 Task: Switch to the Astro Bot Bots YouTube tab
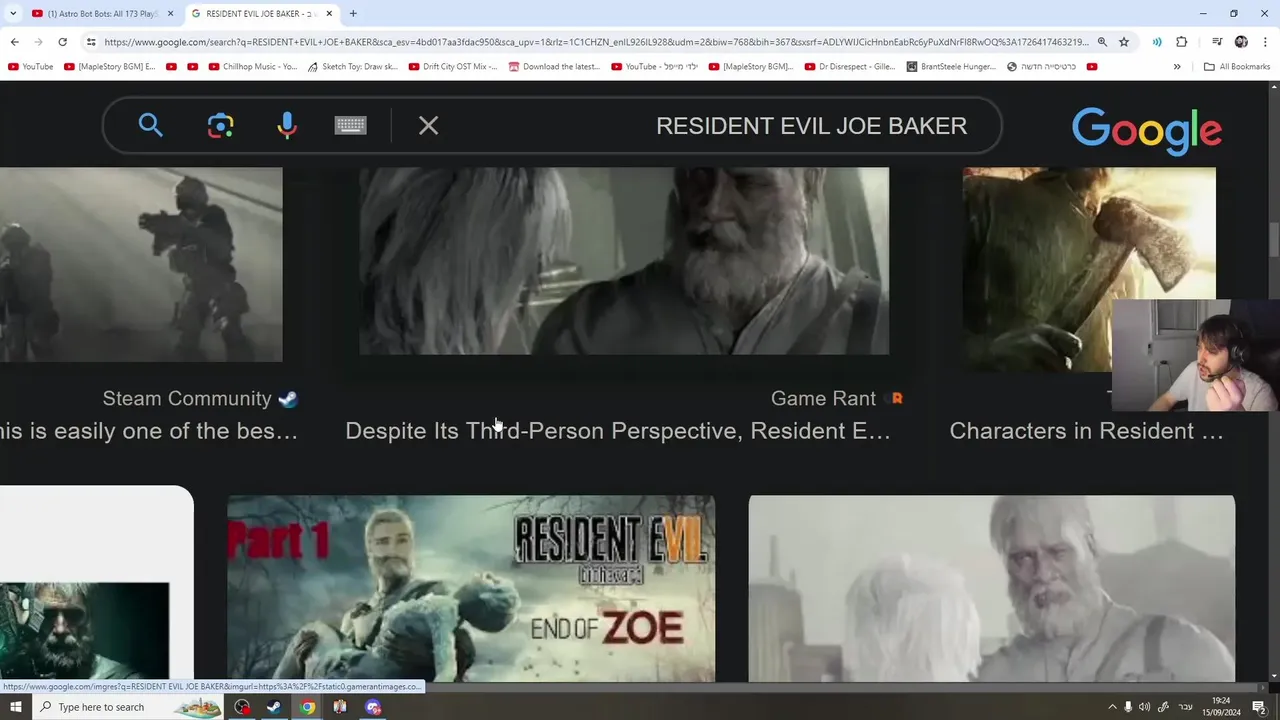coord(100,14)
